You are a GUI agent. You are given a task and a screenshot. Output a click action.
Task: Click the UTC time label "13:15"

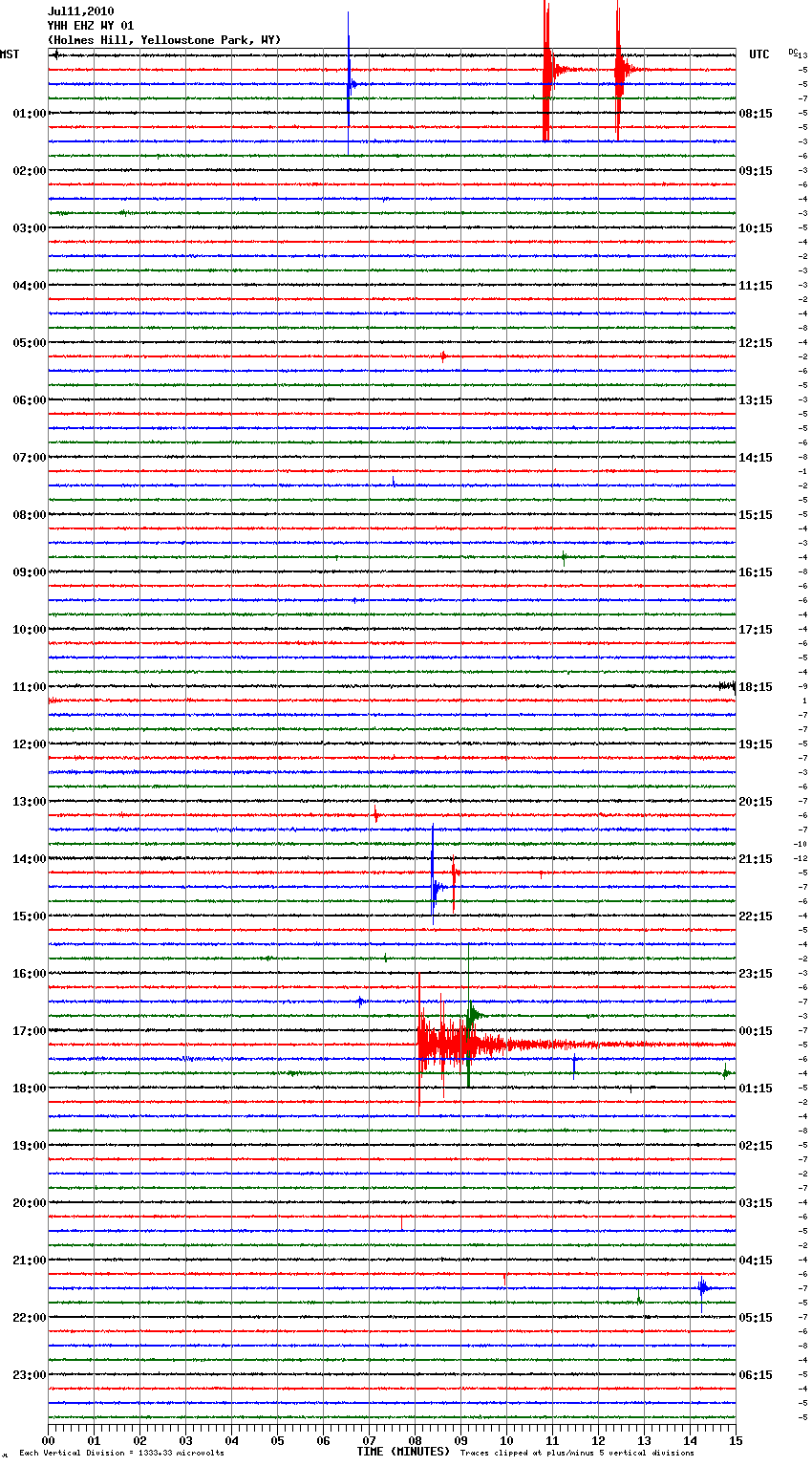[756, 399]
